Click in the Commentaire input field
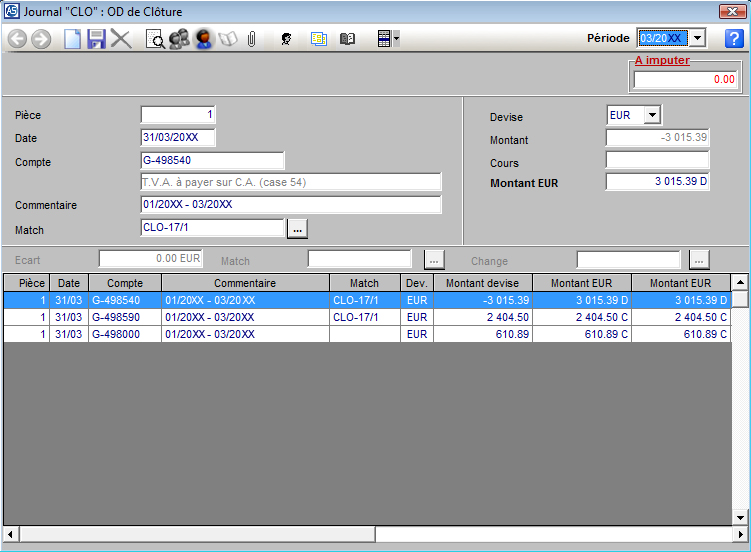Image resolution: width=751 pixels, height=552 pixels. [290, 205]
